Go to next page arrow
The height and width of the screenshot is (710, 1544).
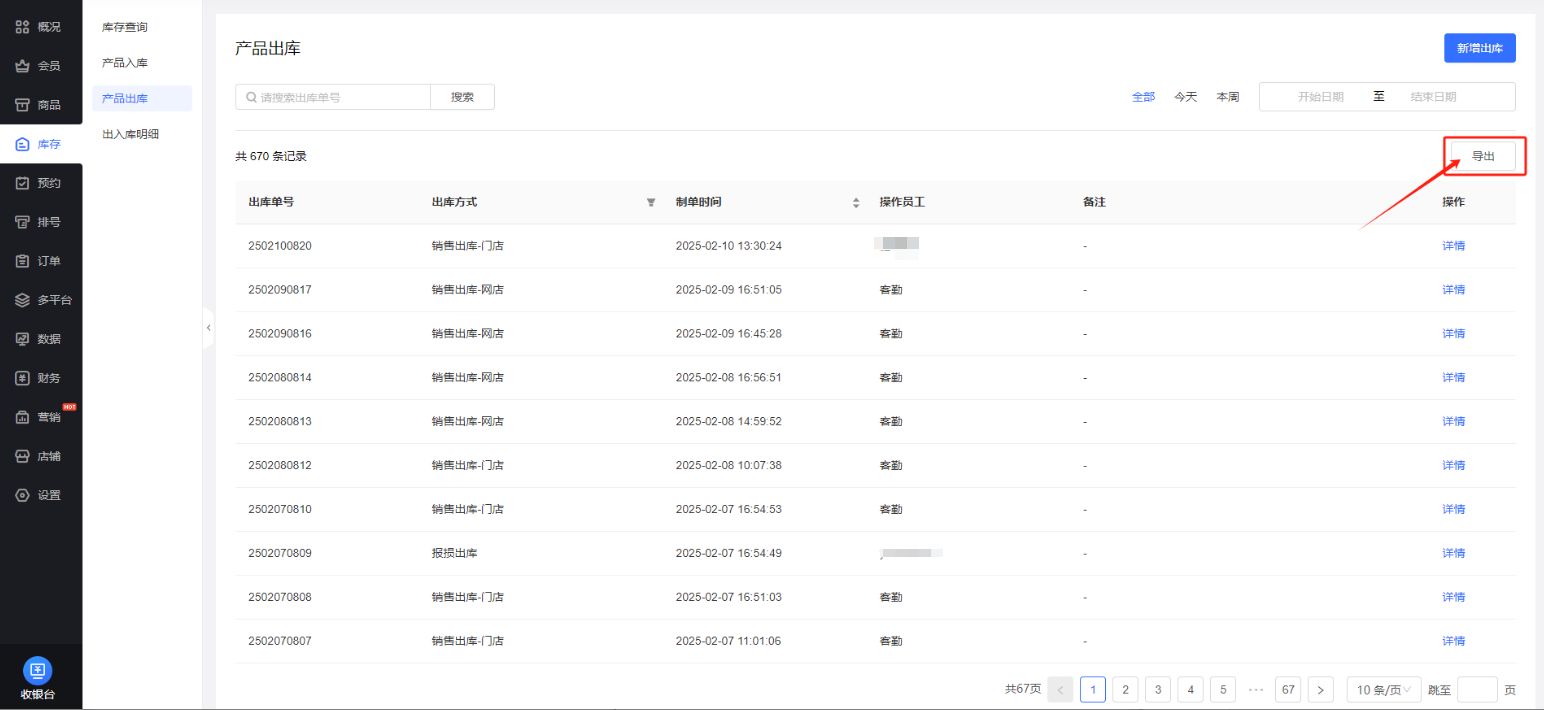[1320, 689]
